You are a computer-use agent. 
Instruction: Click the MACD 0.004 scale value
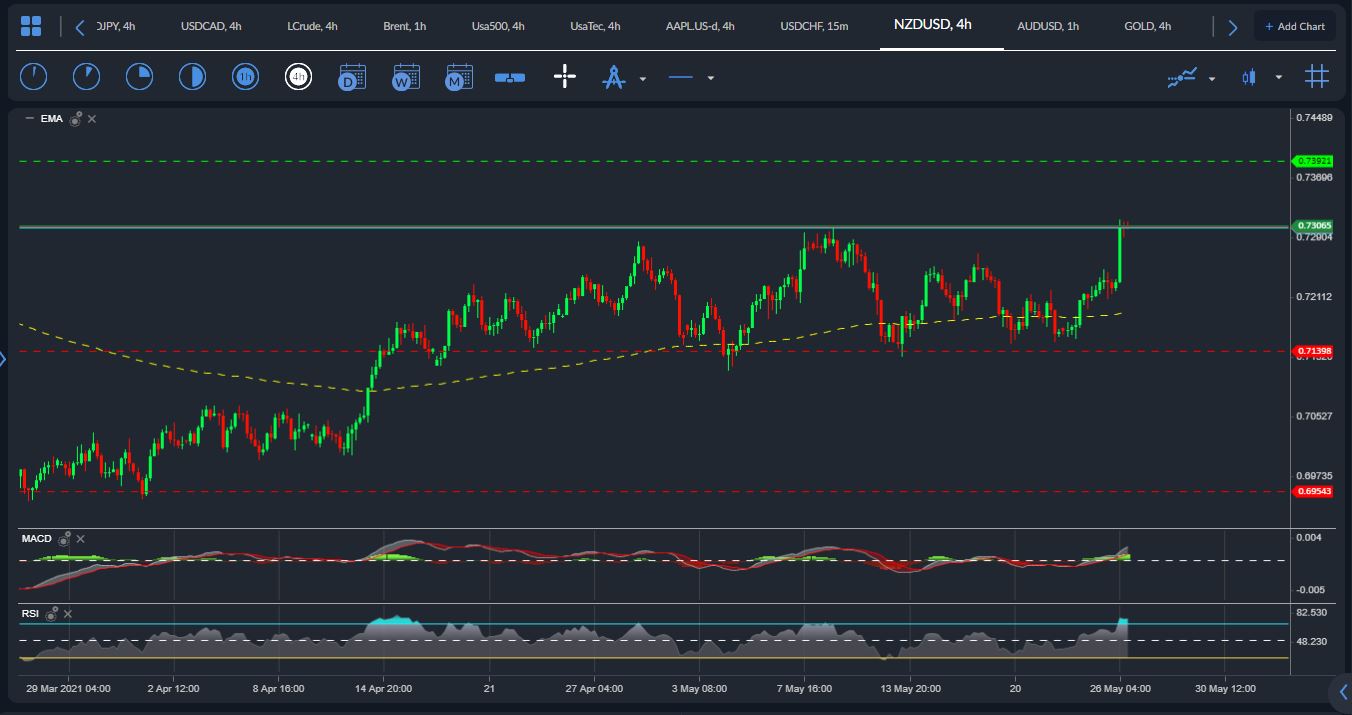tap(1308, 538)
